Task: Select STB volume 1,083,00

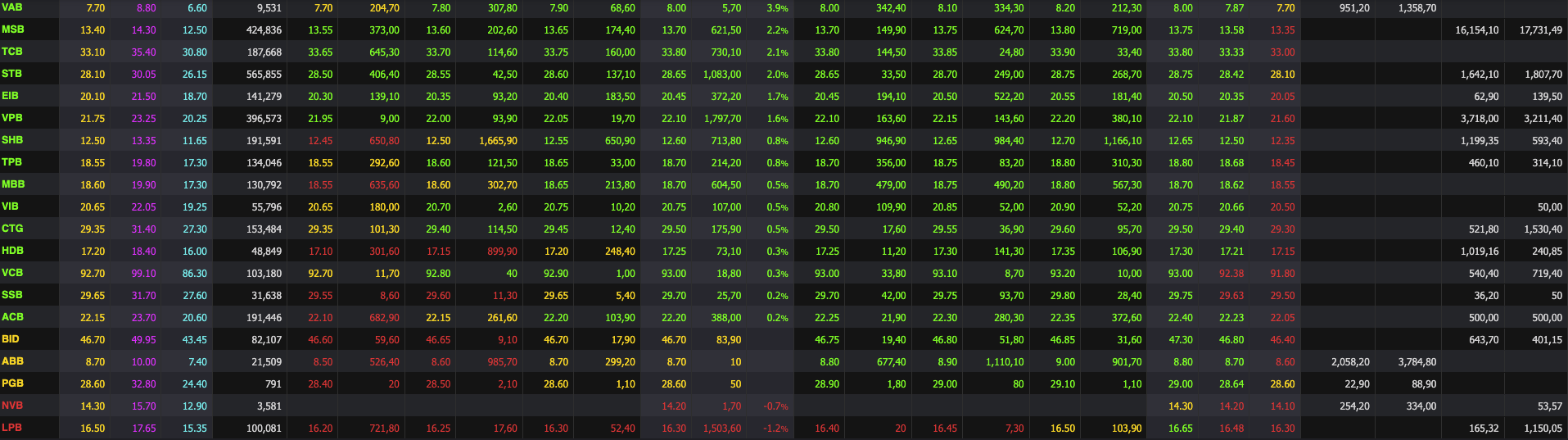Action: (722, 75)
